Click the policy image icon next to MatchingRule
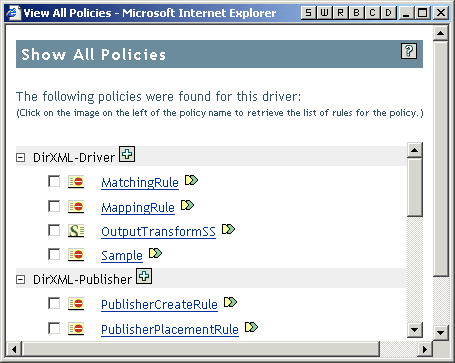Screen dimensions: 455x363 coord(76,182)
